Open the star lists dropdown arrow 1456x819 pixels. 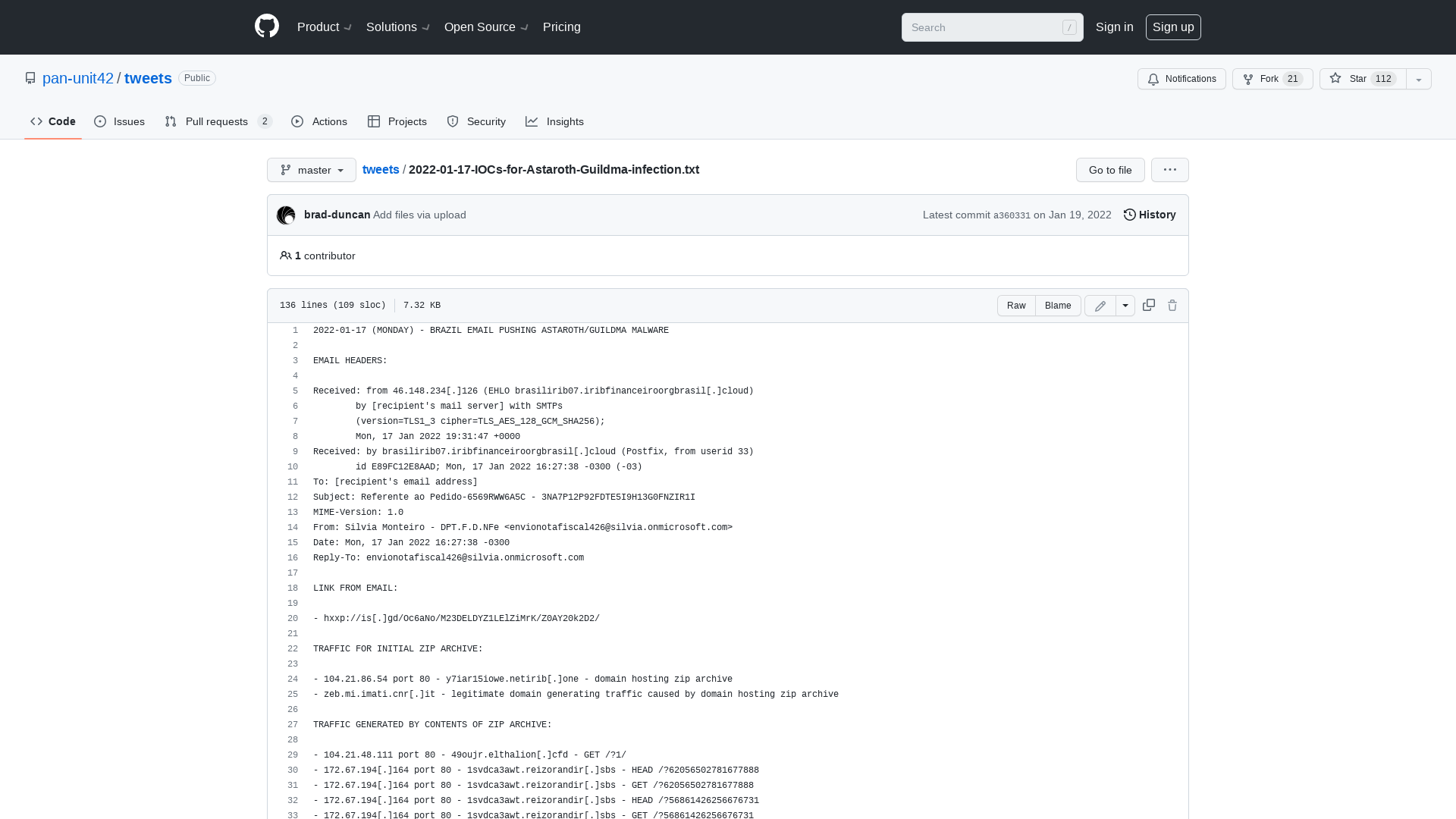(1419, 79)
